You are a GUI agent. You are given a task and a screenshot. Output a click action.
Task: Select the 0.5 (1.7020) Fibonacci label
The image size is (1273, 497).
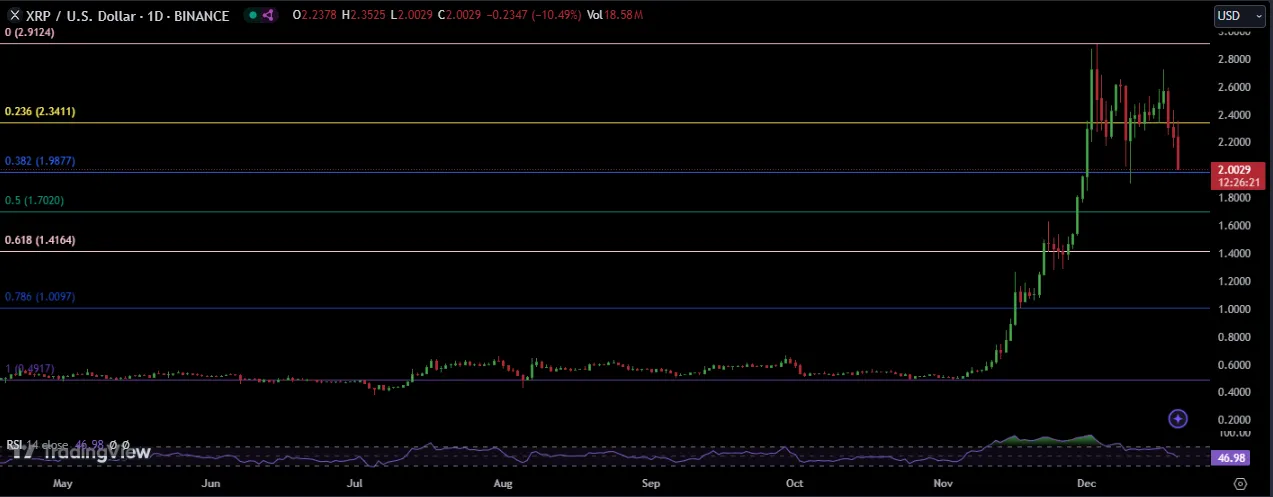(35, 201)
